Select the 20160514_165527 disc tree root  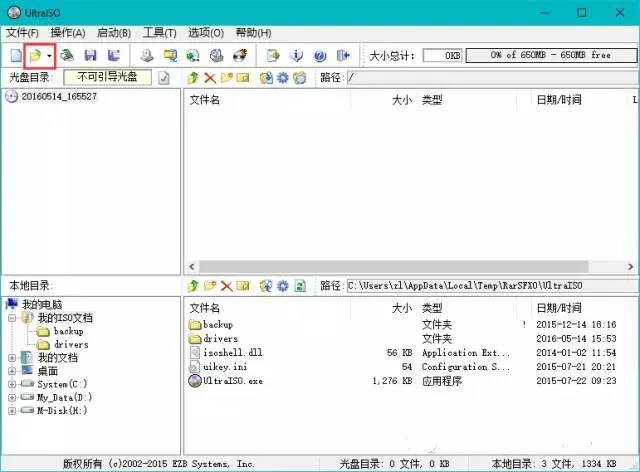(59, 96)
